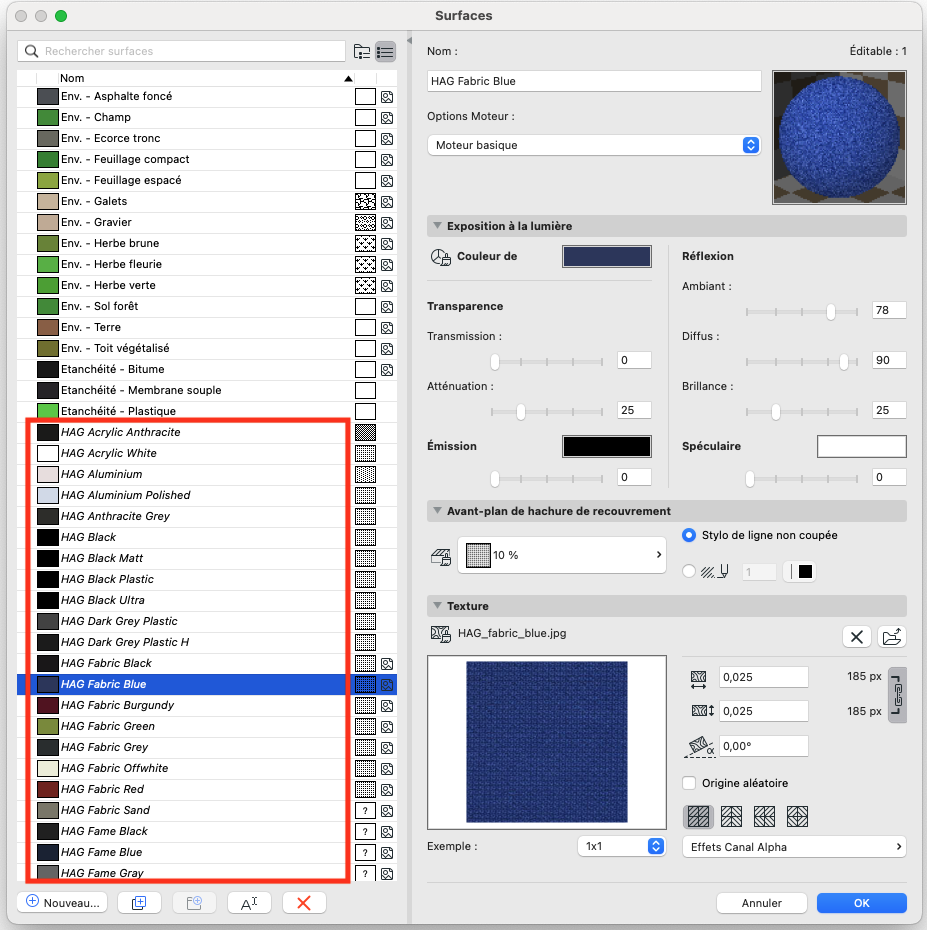The image size is (927, 930).
Task: Select the fourth texture mirroring pattern icon
Action: [797, 817]
